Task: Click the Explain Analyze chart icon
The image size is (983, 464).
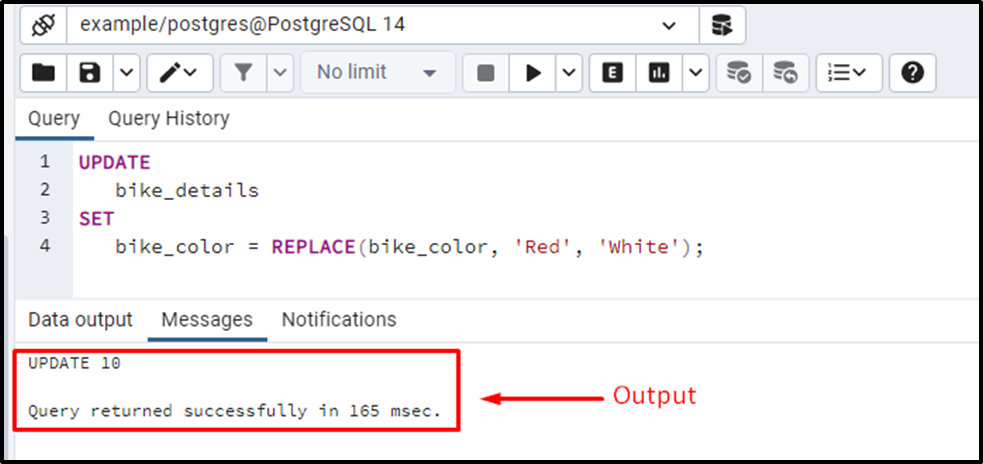Action: (x=659, y=73)
